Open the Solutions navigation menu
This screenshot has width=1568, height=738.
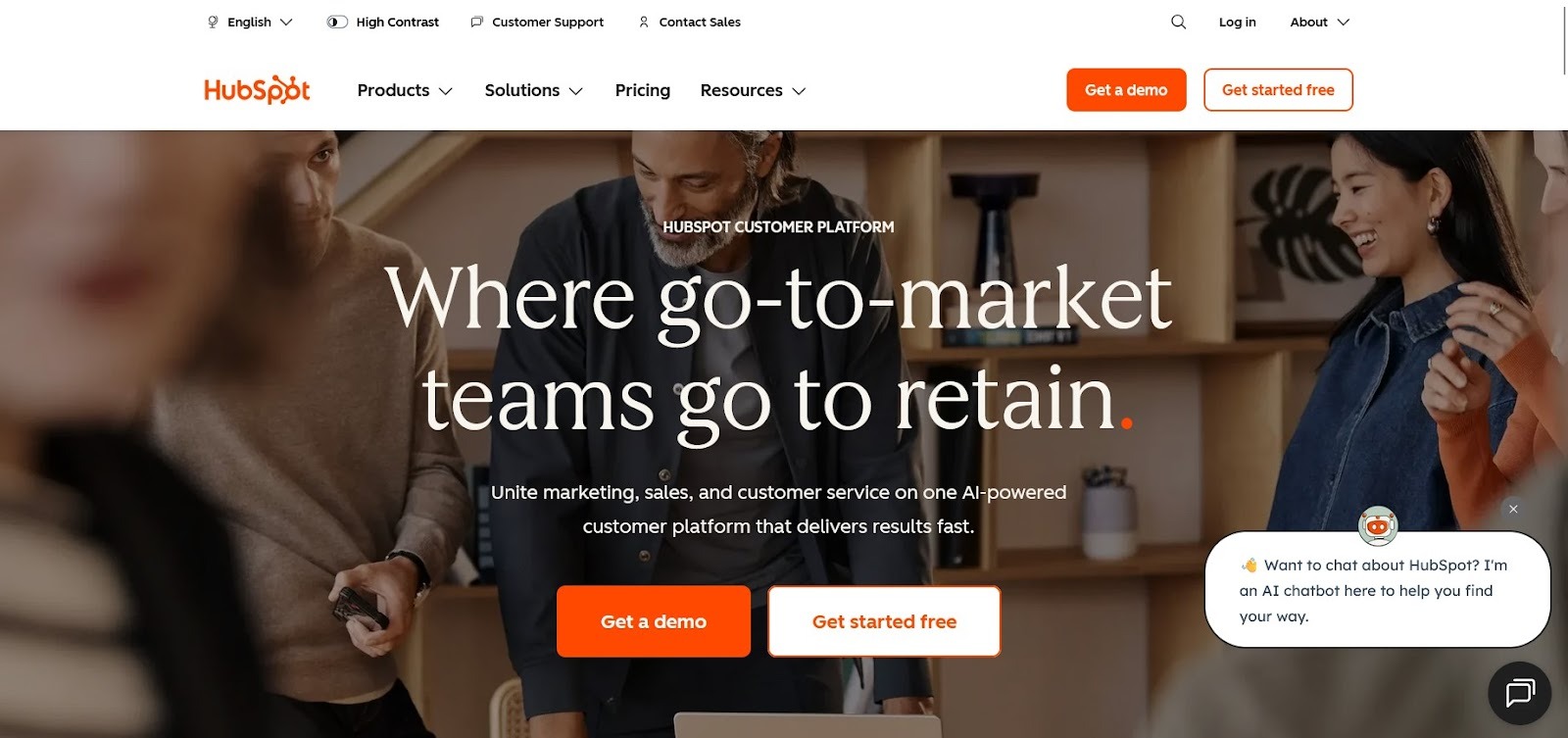click(x=534, y=90)
